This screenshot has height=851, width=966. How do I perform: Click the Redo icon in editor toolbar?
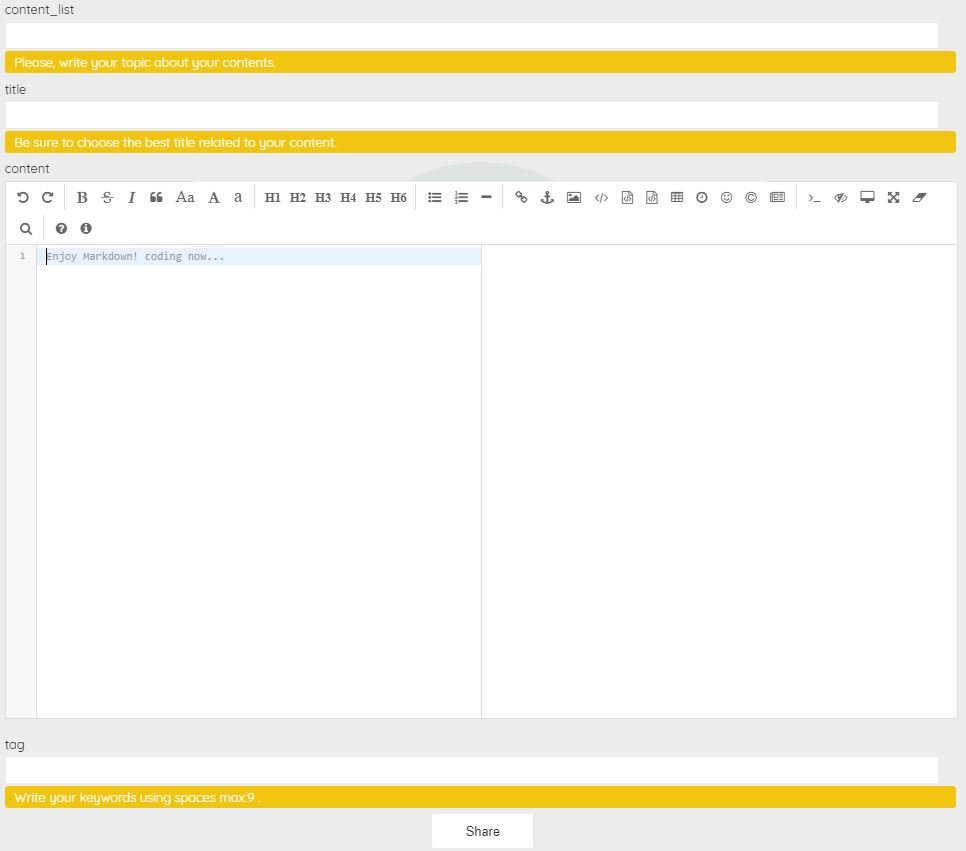tap(47, 197)
